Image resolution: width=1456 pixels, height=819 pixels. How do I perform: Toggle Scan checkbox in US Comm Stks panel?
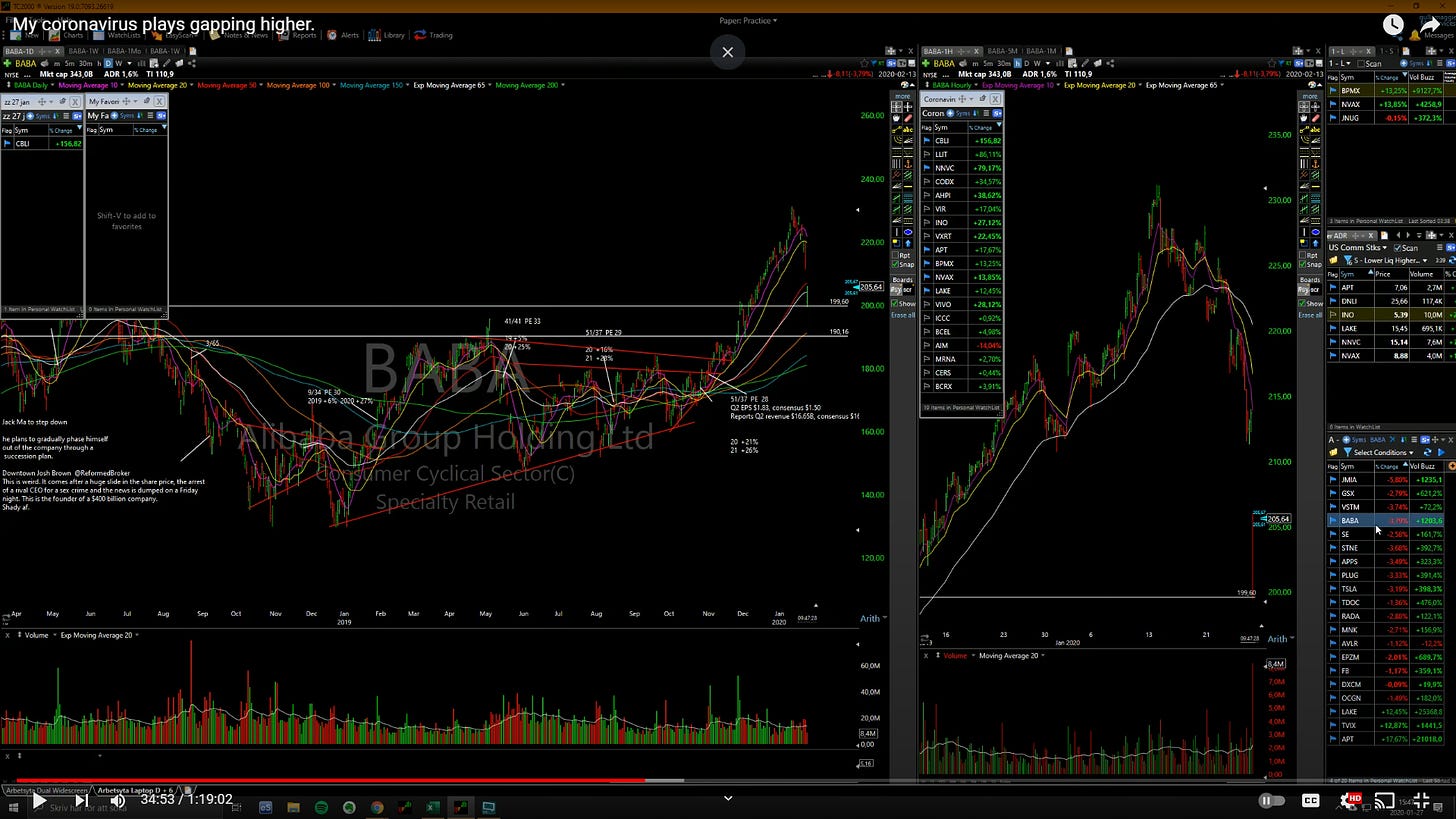coord(1397,248)
